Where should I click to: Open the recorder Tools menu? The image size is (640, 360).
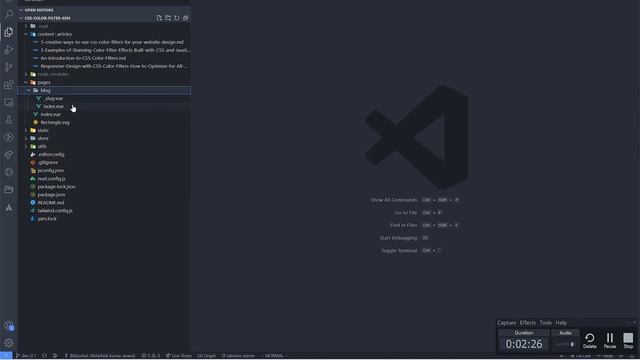coord(546,323)
